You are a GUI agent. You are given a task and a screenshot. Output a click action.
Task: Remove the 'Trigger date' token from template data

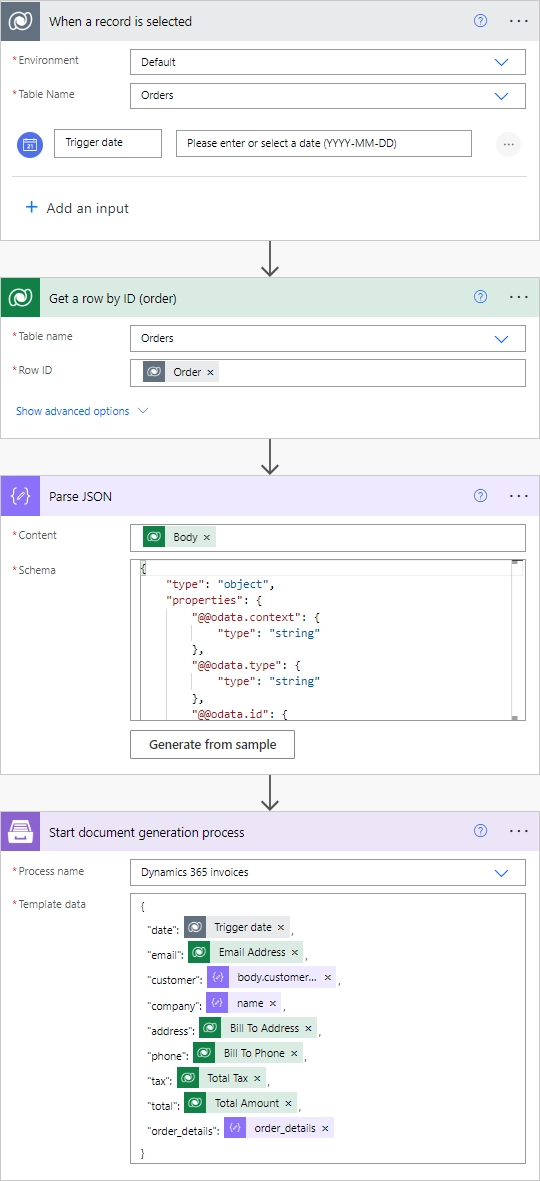point(281,927)
